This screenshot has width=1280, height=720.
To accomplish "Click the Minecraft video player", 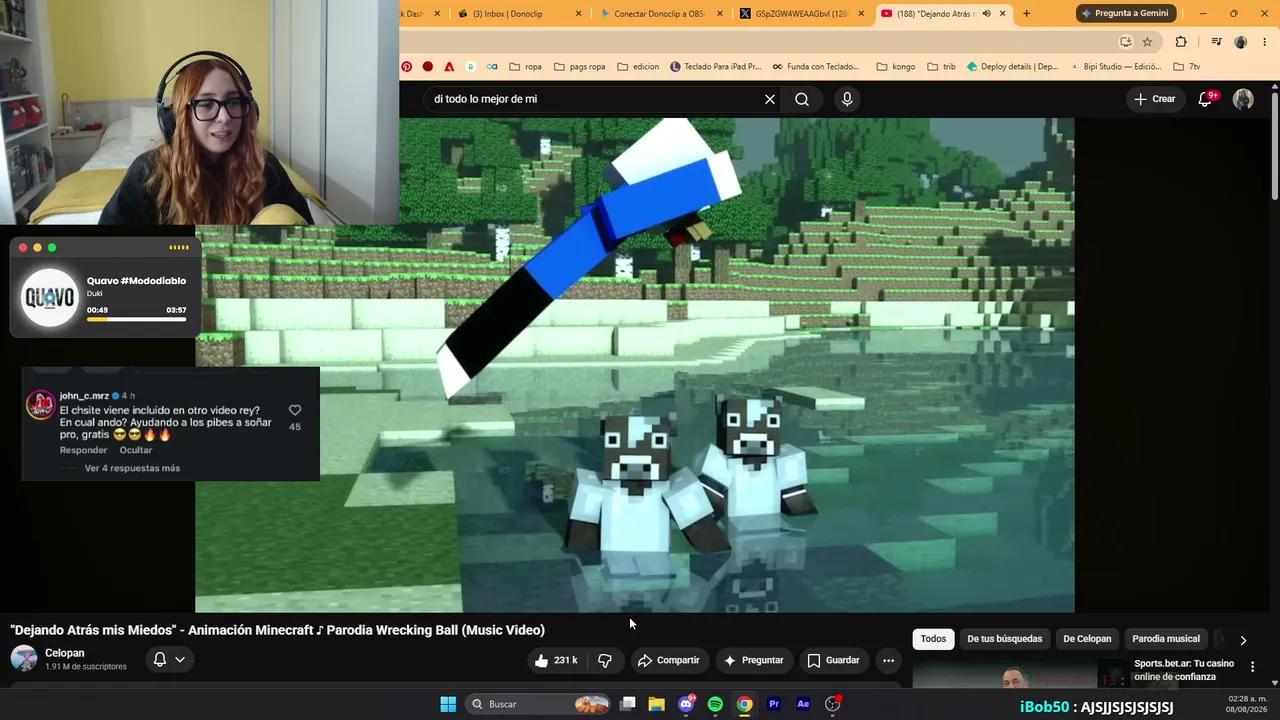I will coord(635,365).
